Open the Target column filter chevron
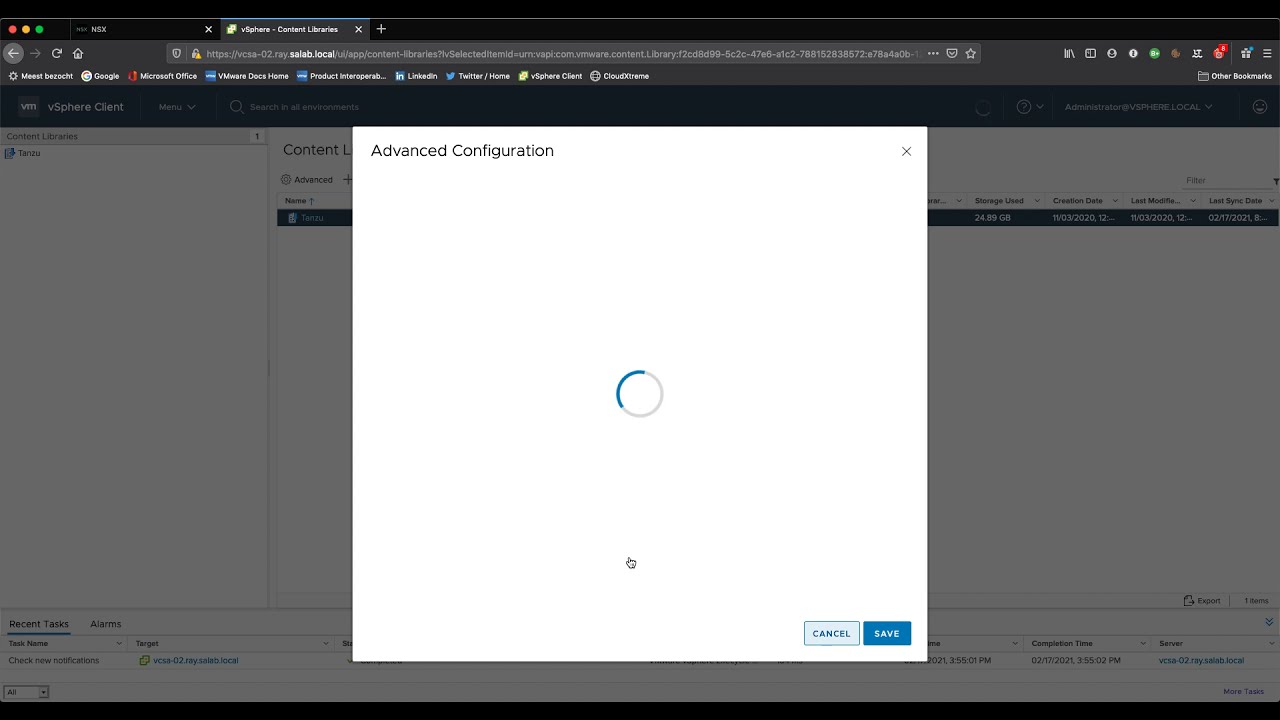This screenshot has height=720, width=1280. coord(328,644)
